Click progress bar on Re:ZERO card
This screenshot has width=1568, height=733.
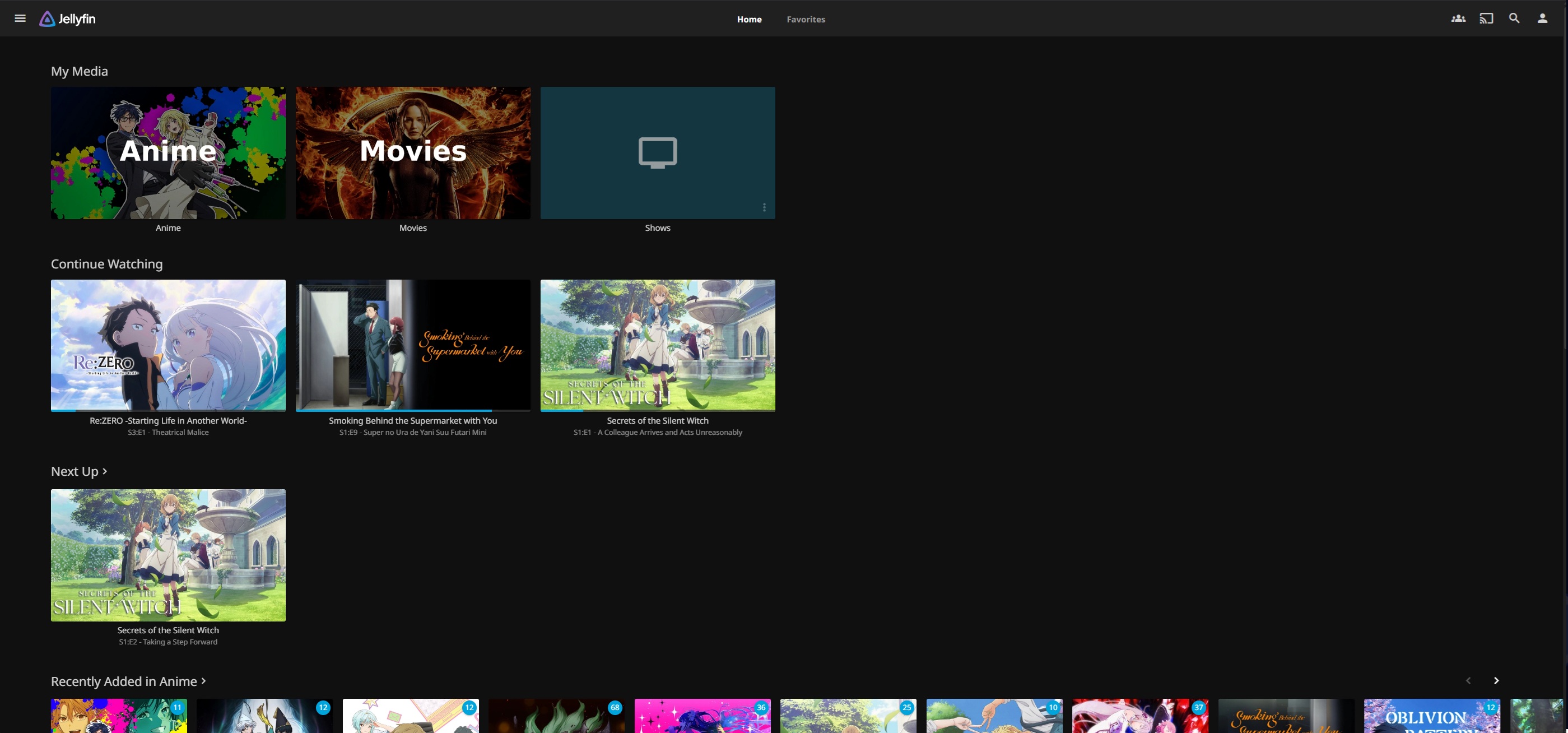coord(168,410)
